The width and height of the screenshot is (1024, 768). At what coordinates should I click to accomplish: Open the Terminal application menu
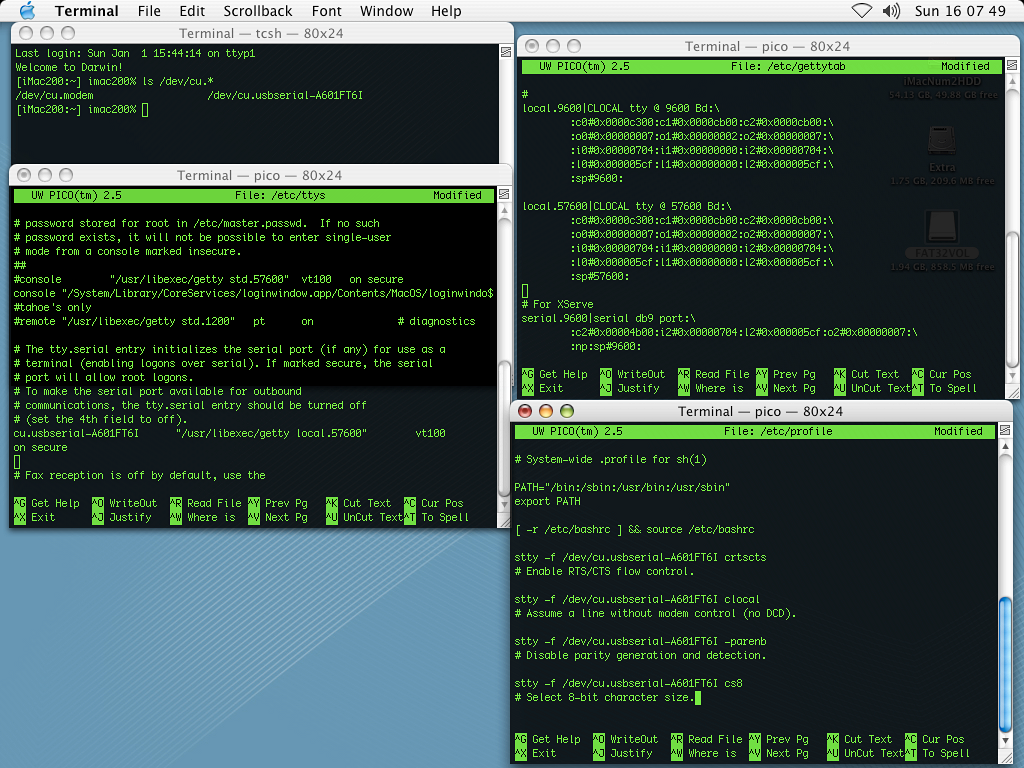tap(87, 11)
